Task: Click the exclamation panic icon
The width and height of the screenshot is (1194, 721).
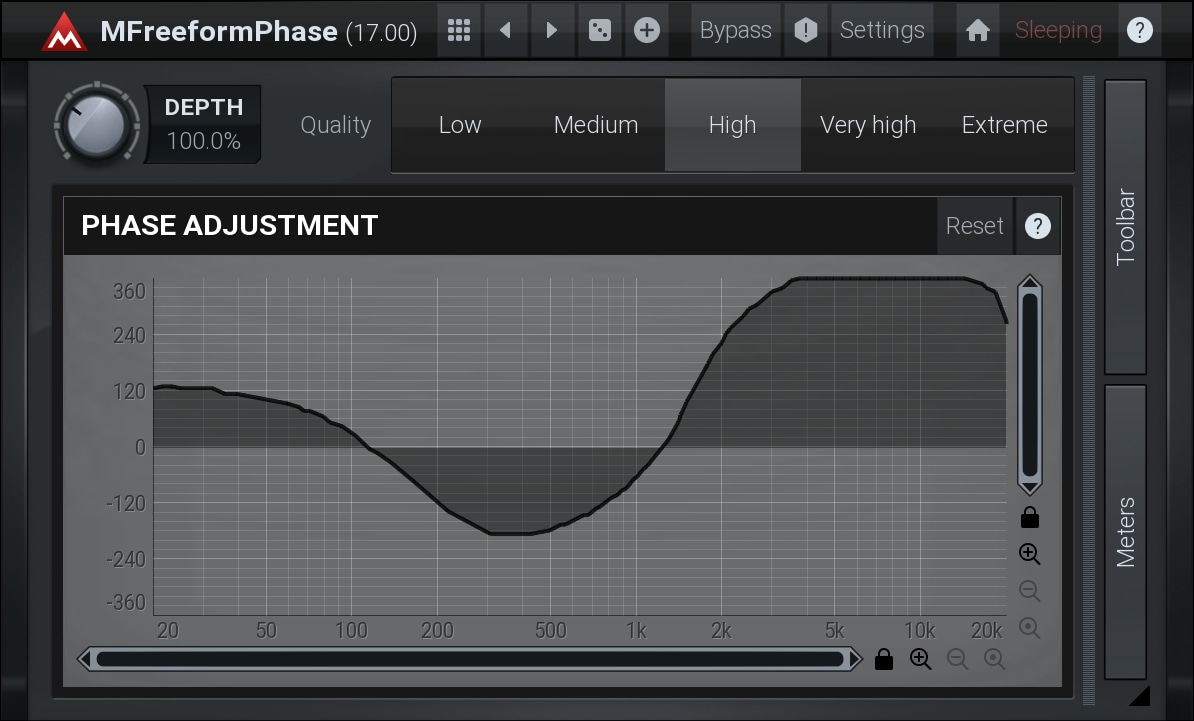Action: [x=806, y=30]
